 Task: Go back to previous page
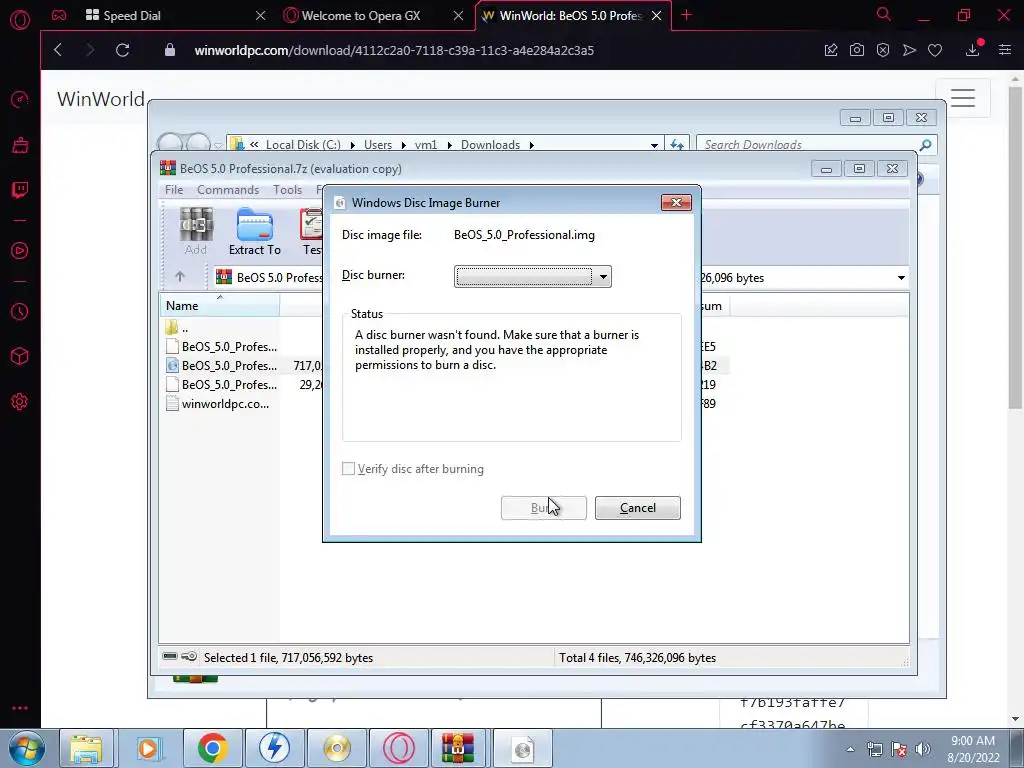58,50
